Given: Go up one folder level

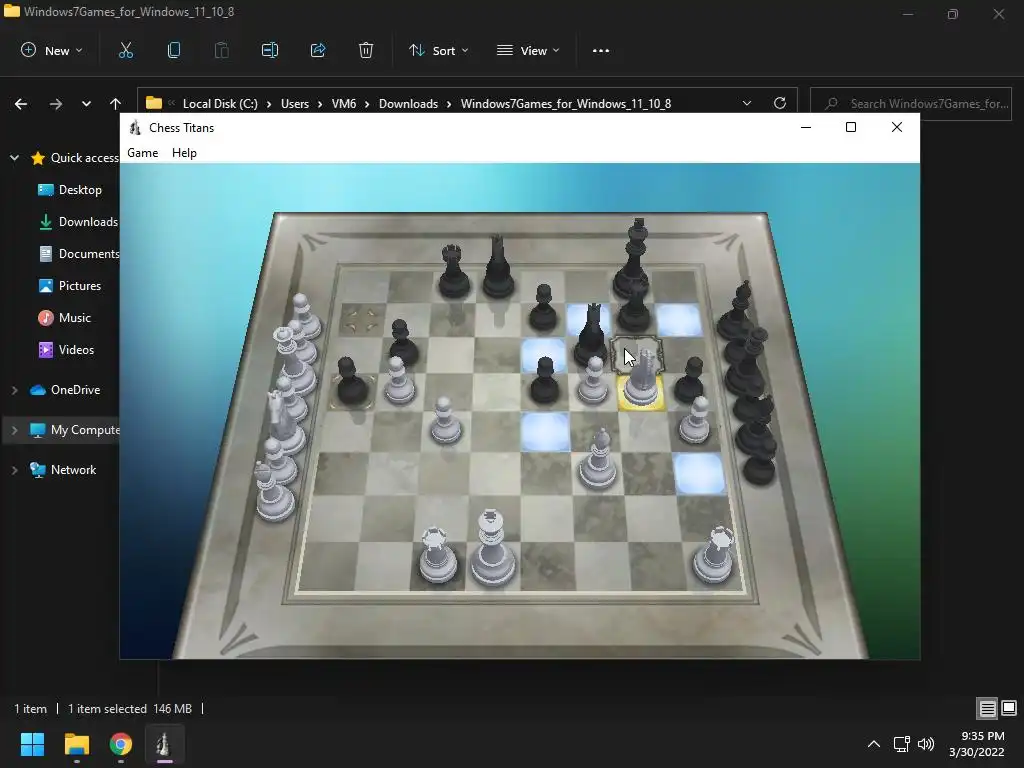Looking at the screenshot, I should (x=116, y=104).
